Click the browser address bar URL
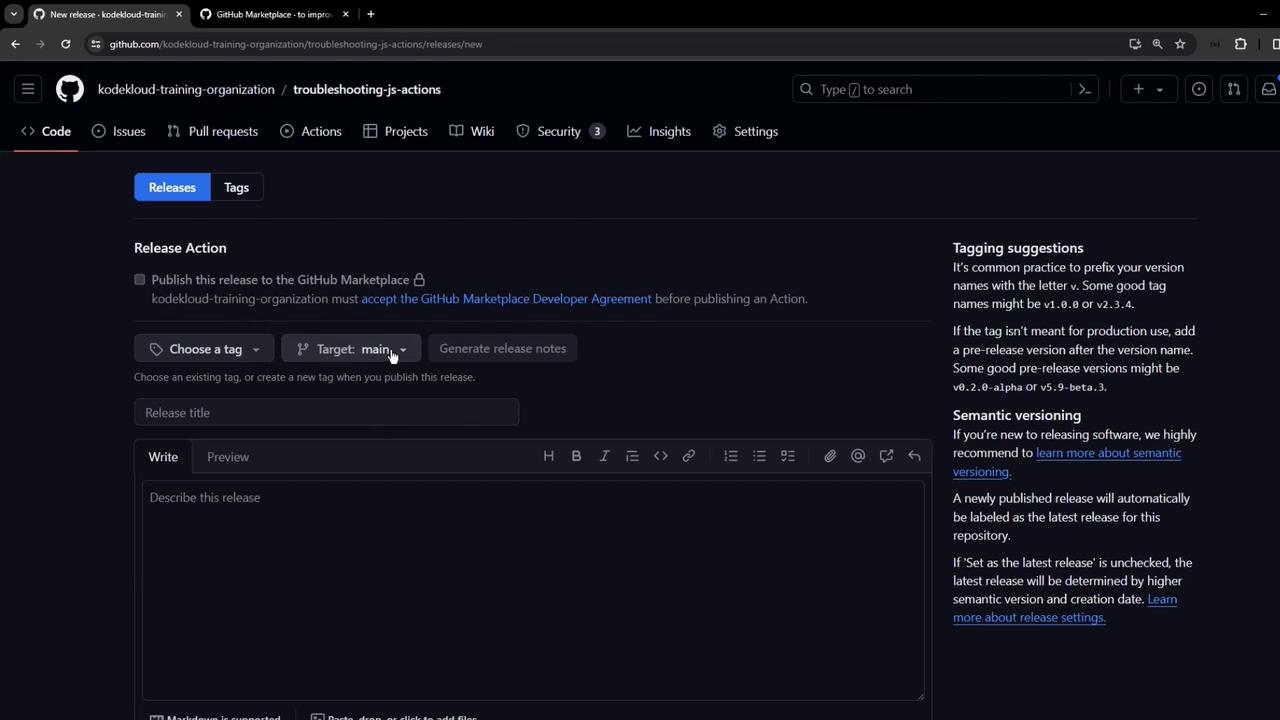1280x720 pixels. point(296,44)
